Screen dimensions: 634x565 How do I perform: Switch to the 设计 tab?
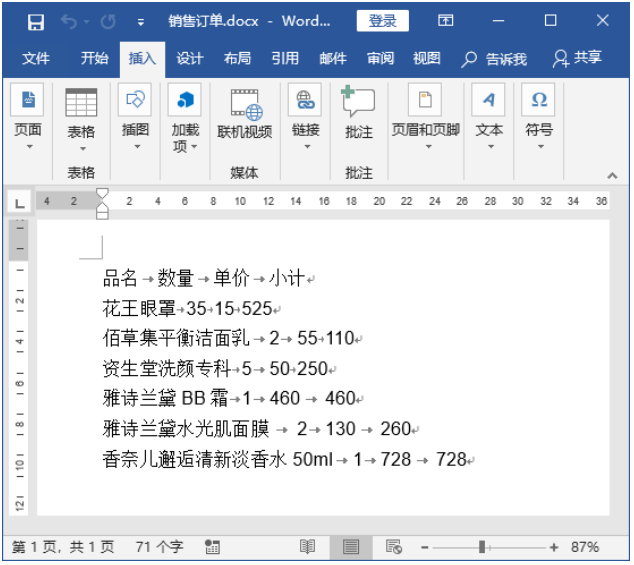pyautogui.click(x=190, y=59)
